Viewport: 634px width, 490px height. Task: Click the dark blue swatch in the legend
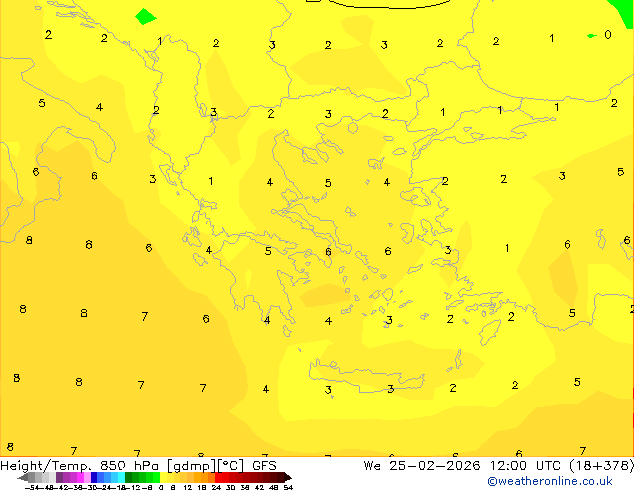[94, 477]
